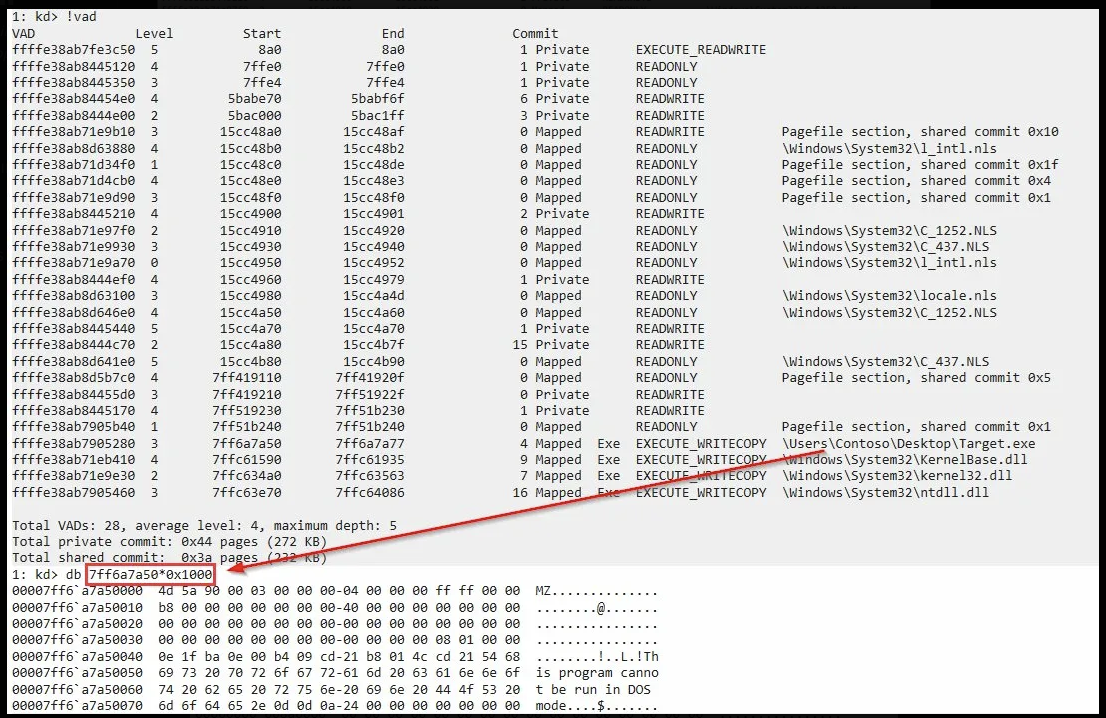Click the Commit column header
The height and width of the screenshot is (718, 1106).
coord(535,34)
